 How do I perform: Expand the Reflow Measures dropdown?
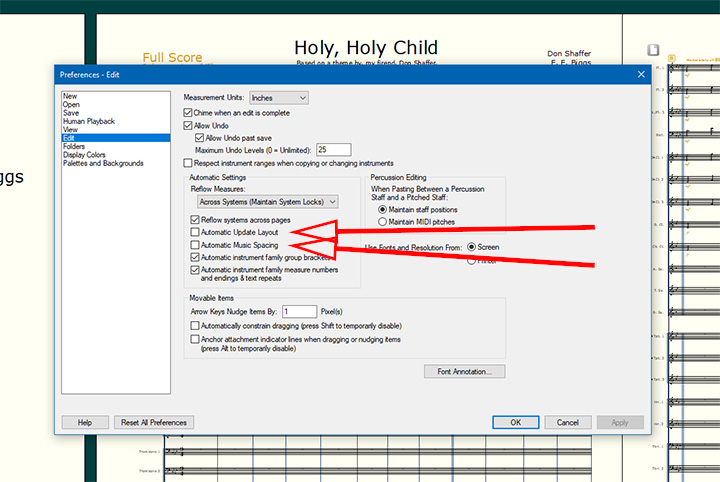click(x=264, y=201)
